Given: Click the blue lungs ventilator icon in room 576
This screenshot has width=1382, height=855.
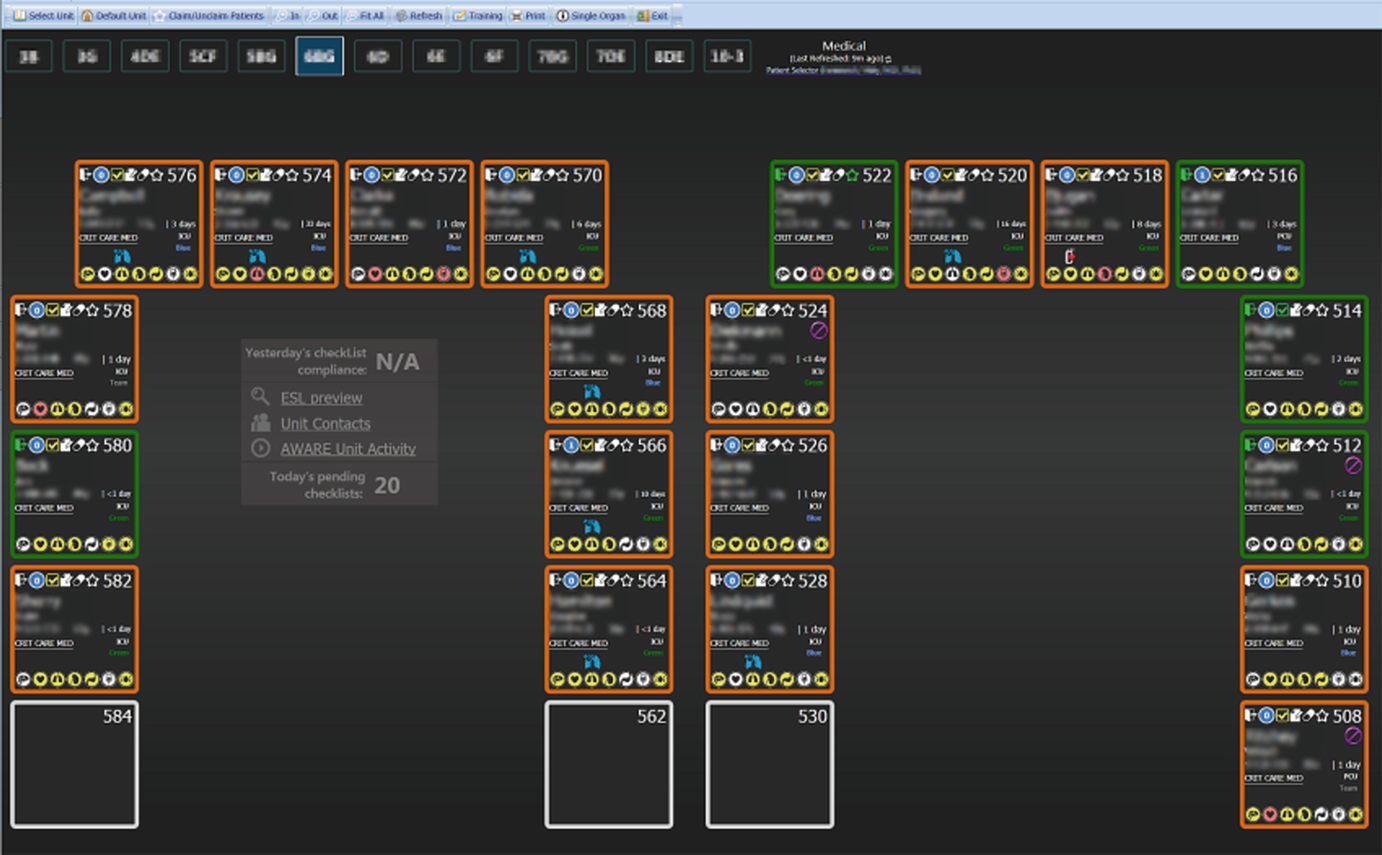Looking at the screenshot, I should point(123,256).
